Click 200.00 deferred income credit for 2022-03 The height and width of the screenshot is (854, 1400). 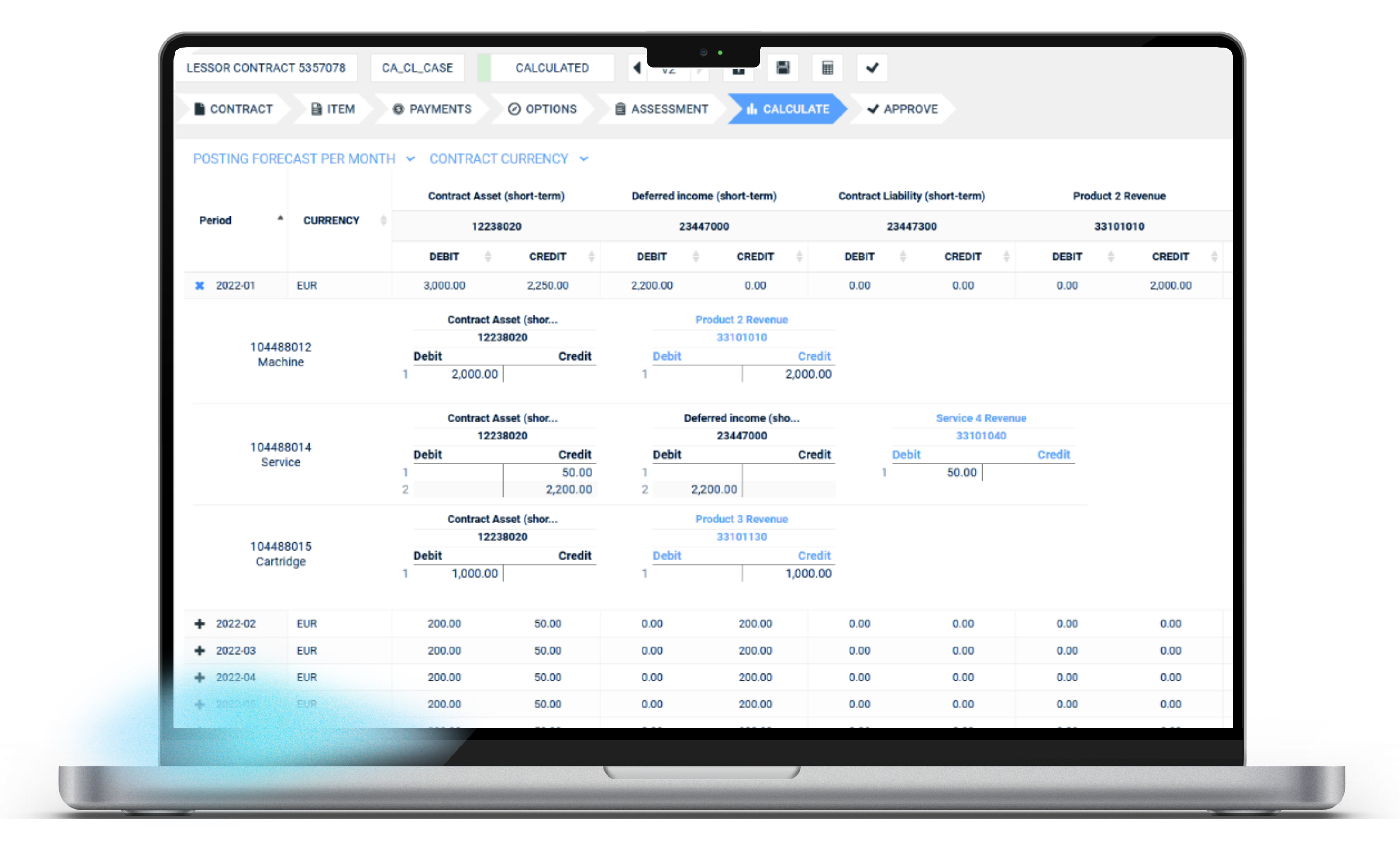tap(755, 650)
